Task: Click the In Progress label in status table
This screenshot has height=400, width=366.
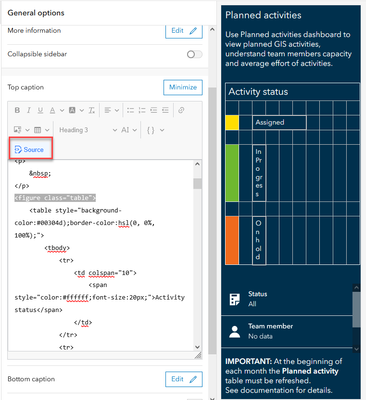Action: coord(259,173)
